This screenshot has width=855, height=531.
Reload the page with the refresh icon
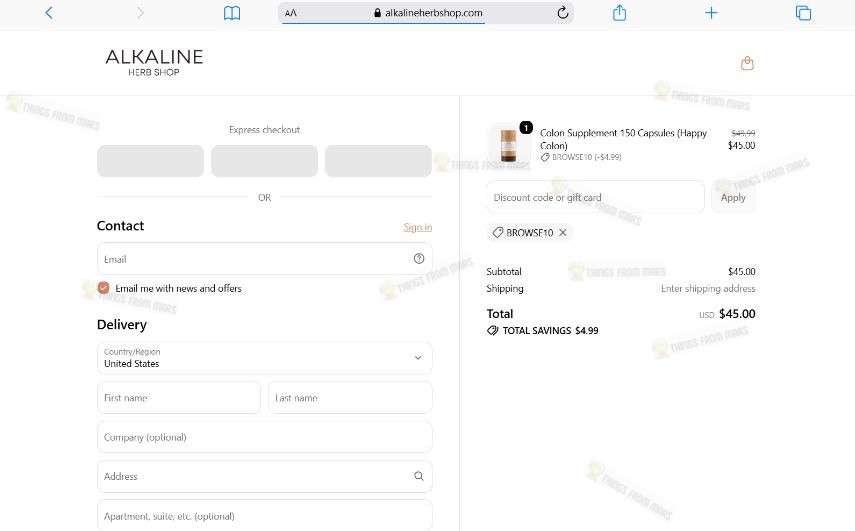[563, 13]
